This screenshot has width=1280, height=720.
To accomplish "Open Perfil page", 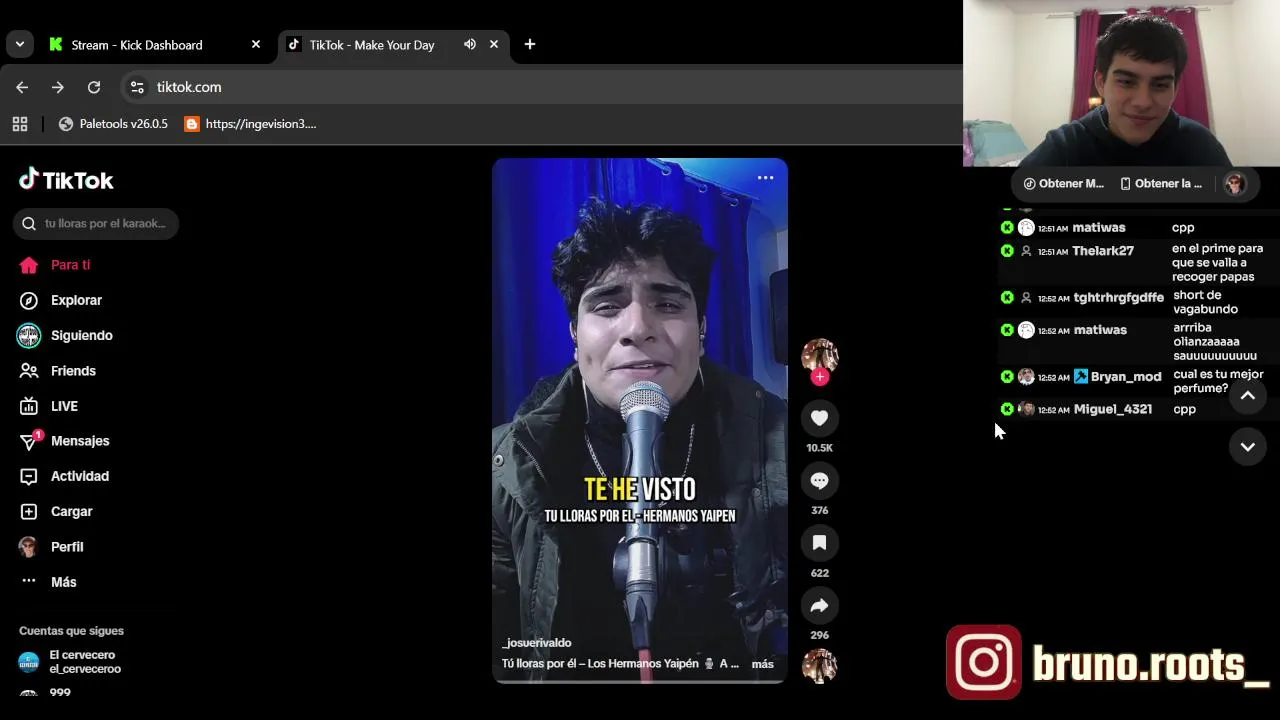I will tap(54, 547).
